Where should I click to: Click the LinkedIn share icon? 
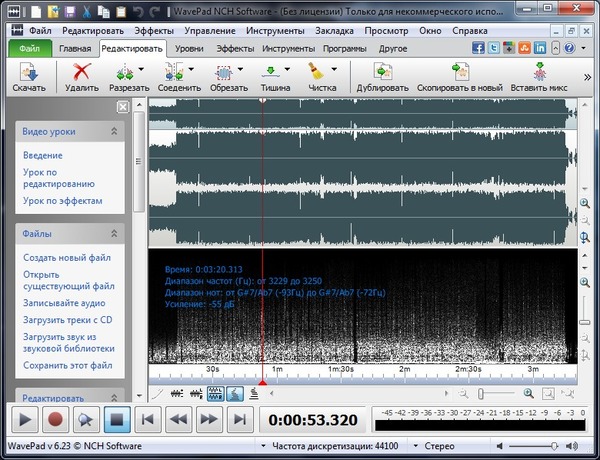(540, 48)
